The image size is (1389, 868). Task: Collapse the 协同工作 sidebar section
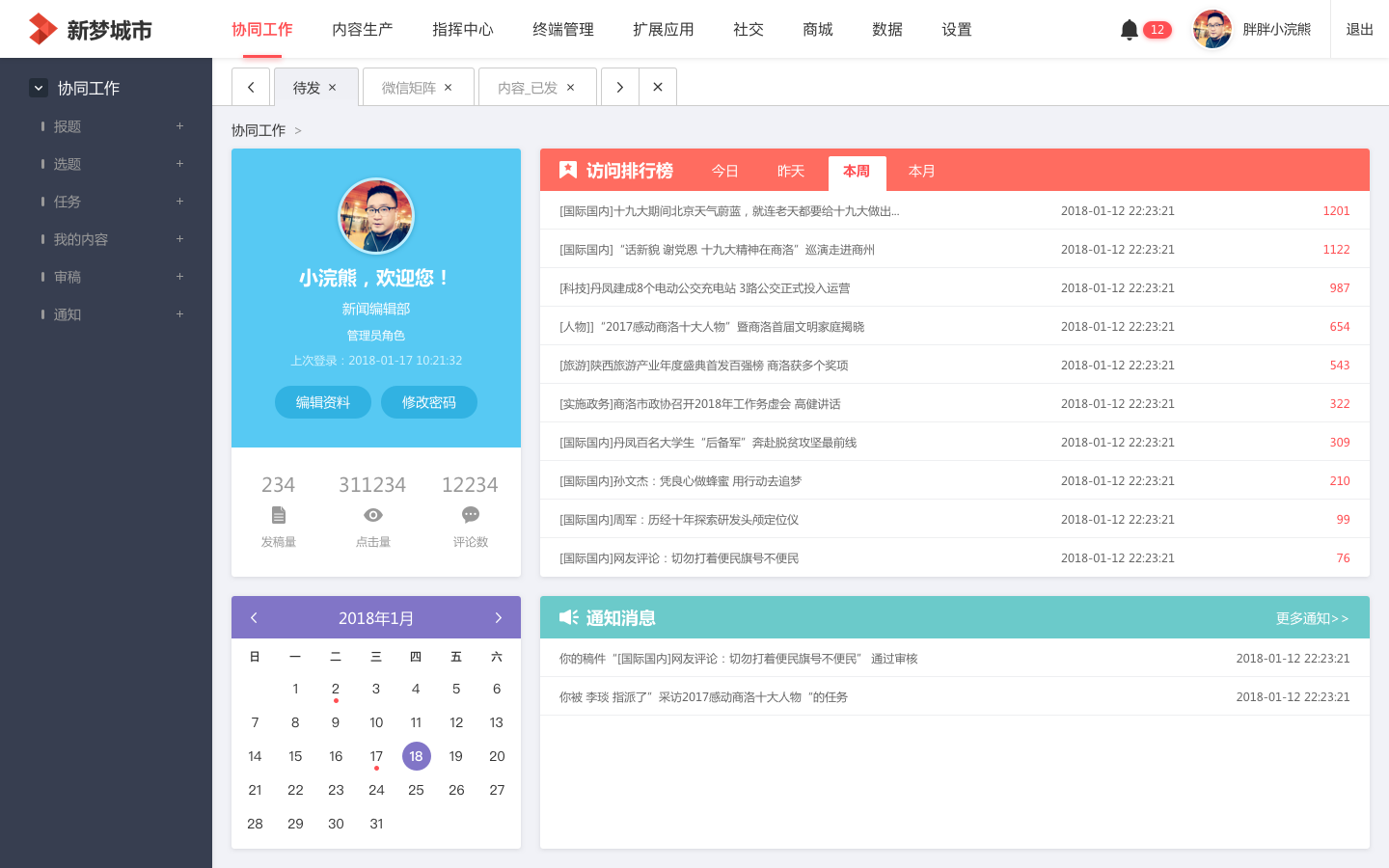pyautogui.click(x=39, y=88)
